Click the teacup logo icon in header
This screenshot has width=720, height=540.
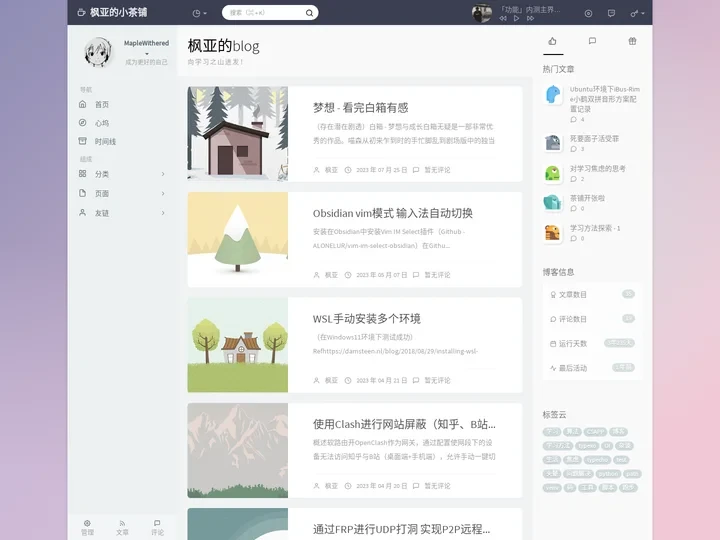tap(81, 12)
